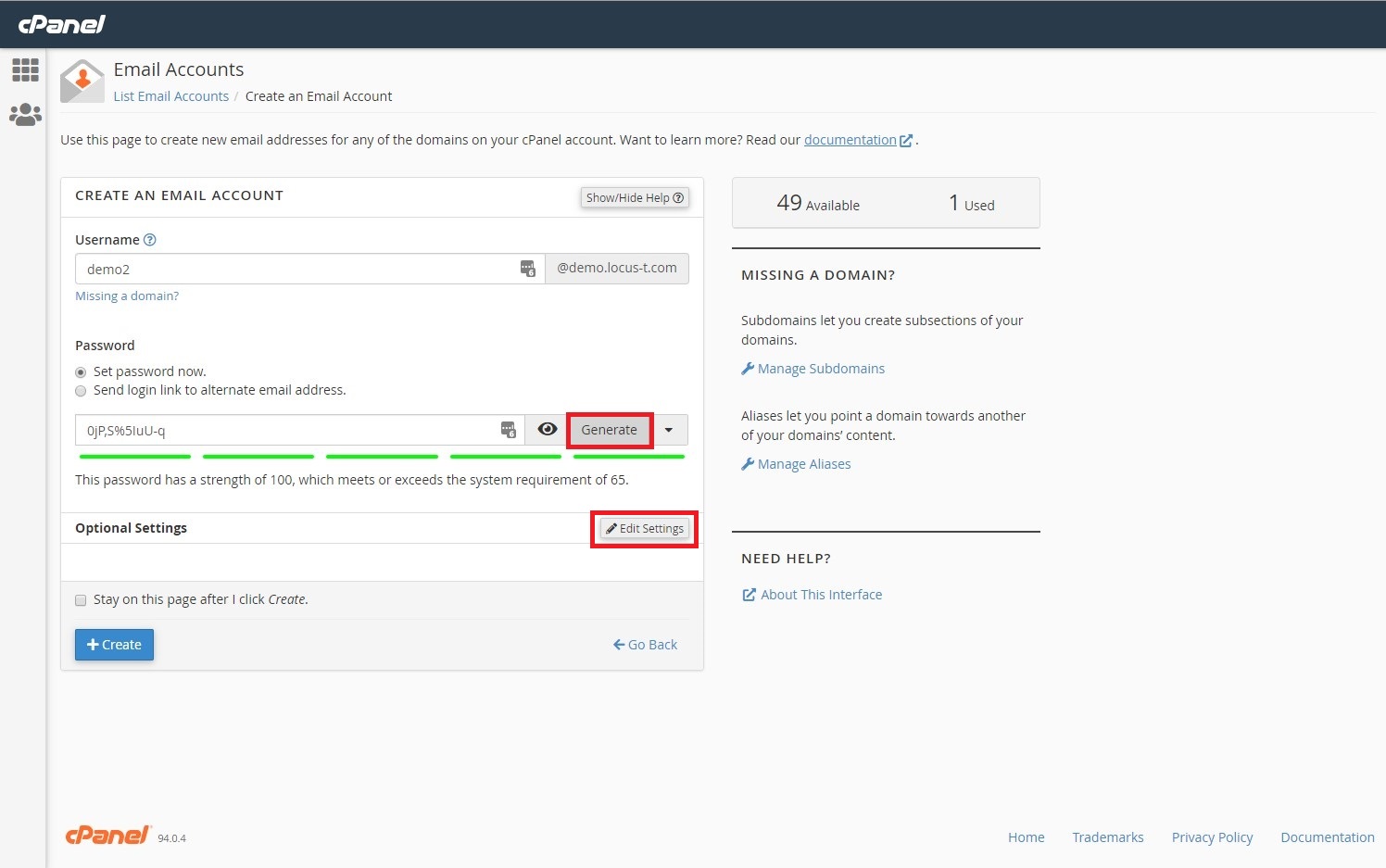1386x868 pixels.
Task: Open About This Interface link
Action: point(813,595)
